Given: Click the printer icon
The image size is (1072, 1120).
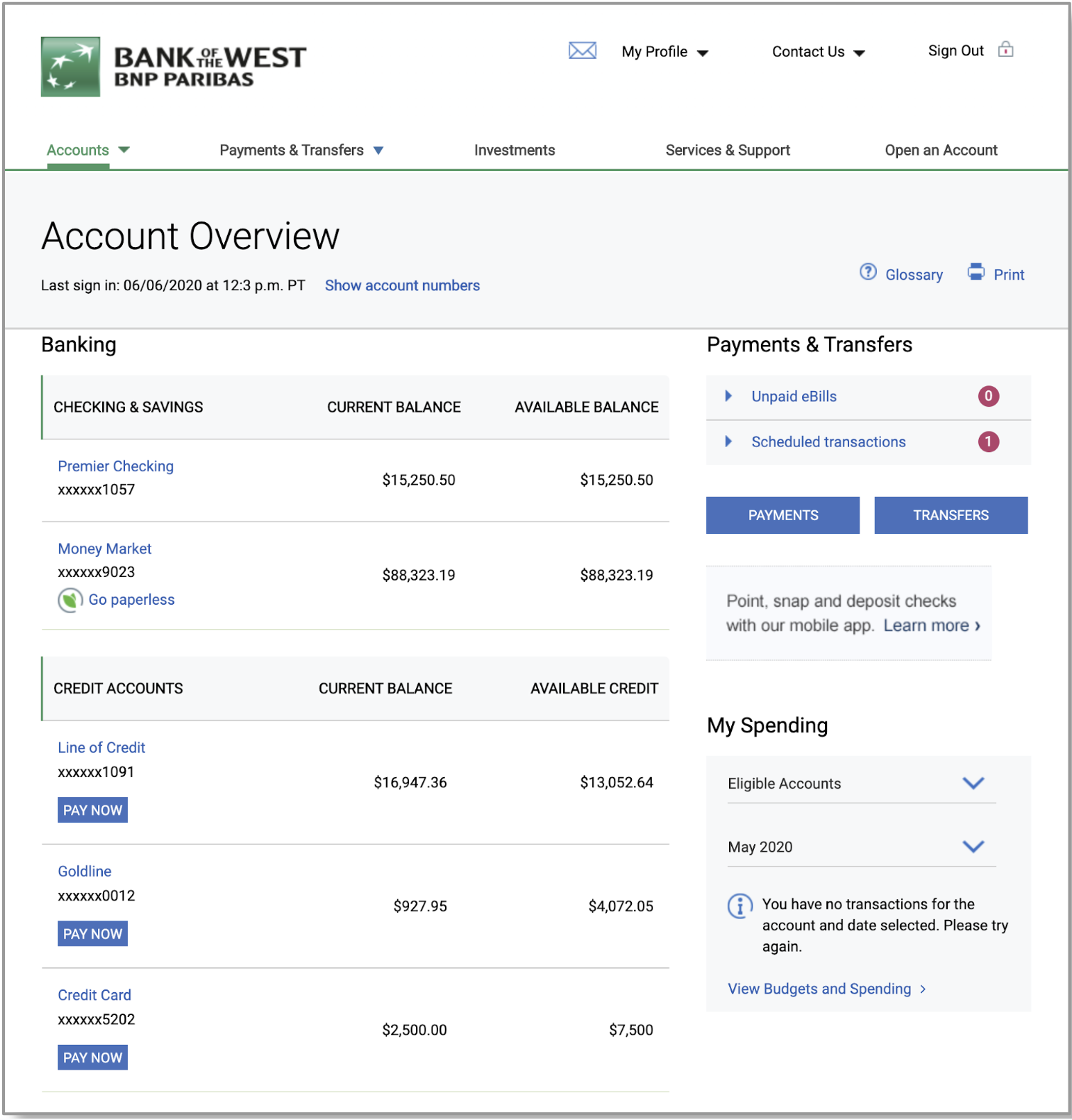Looking at the screenshot, I should (x=976, y=272).
